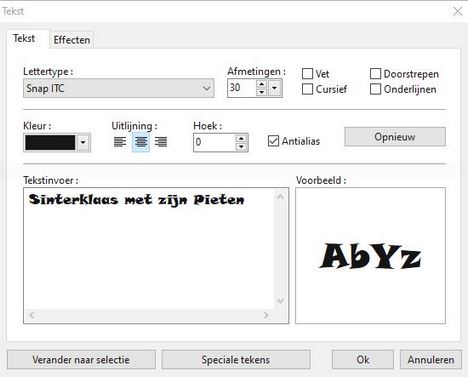Increase Hoek angle with up arrow

coord(241,138)
